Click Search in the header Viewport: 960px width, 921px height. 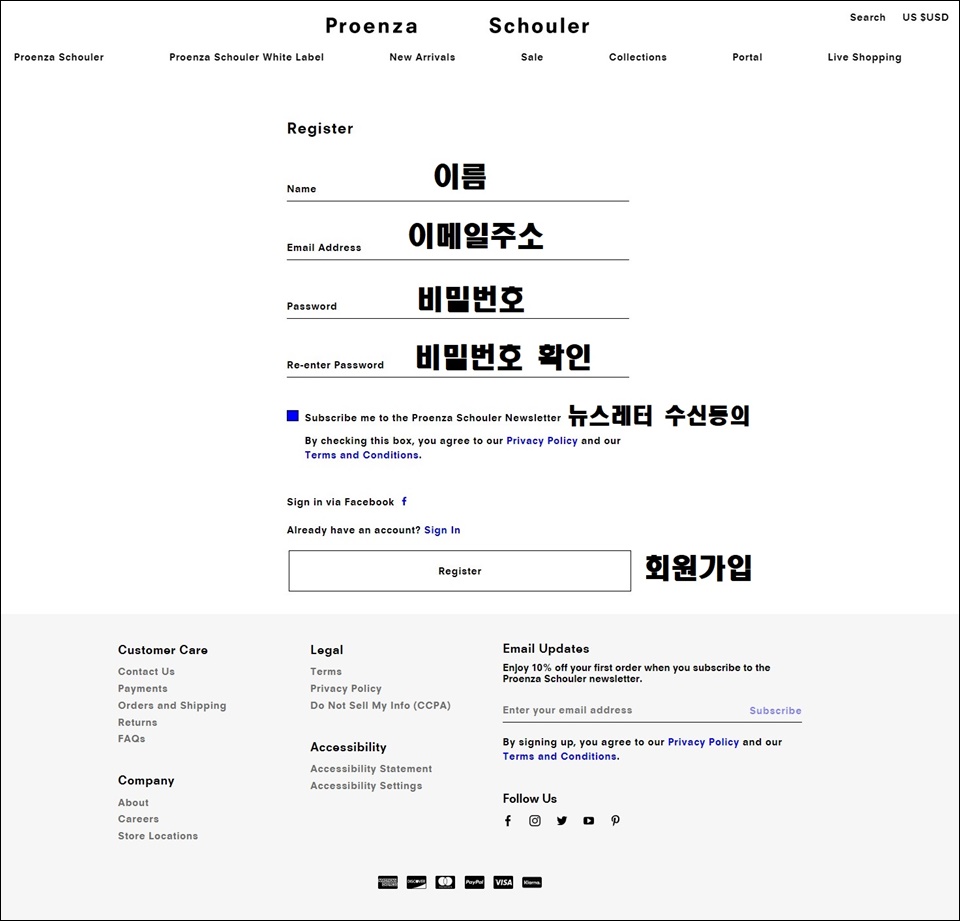(868, 17)
